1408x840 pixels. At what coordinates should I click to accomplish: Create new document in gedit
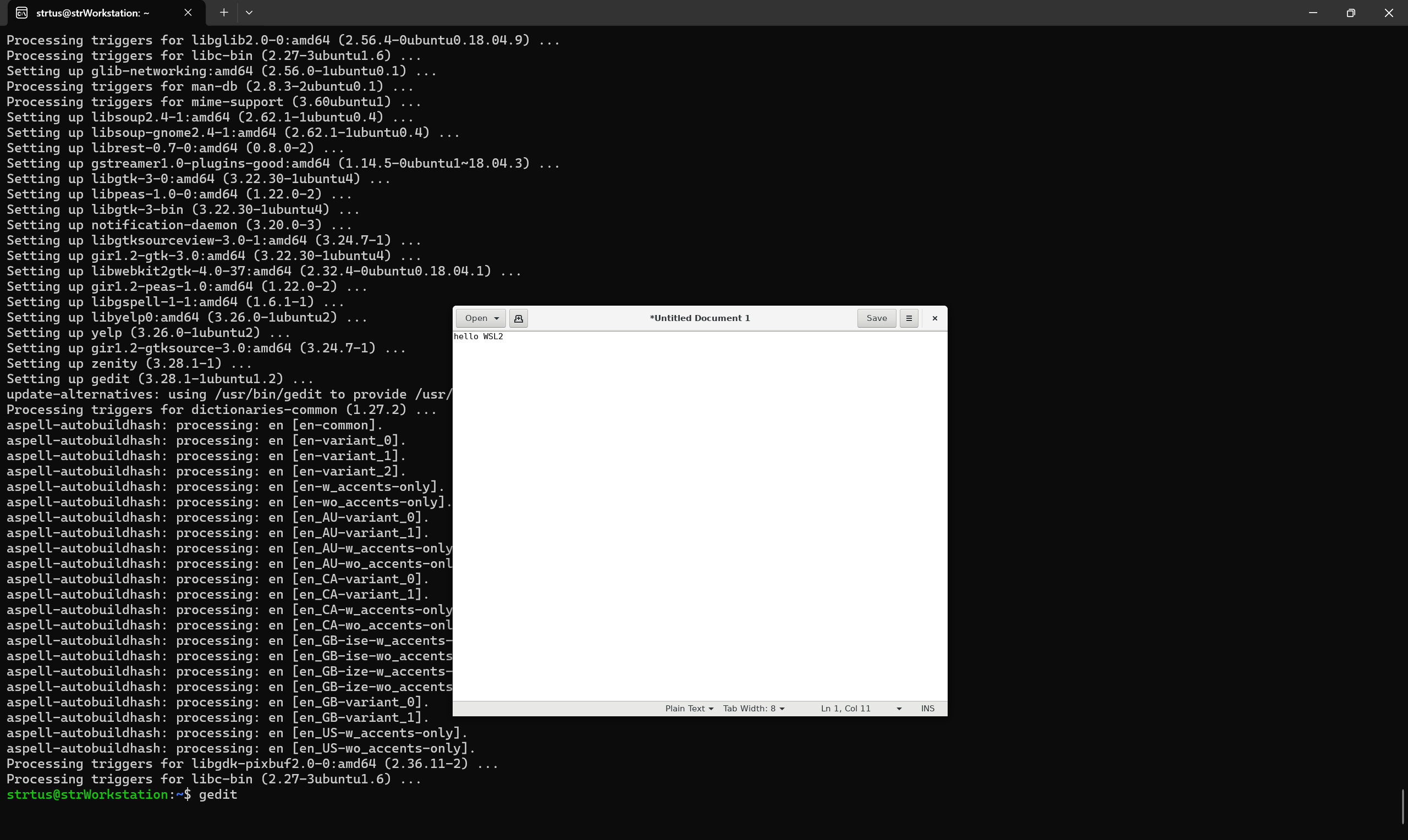click(518, 318)
